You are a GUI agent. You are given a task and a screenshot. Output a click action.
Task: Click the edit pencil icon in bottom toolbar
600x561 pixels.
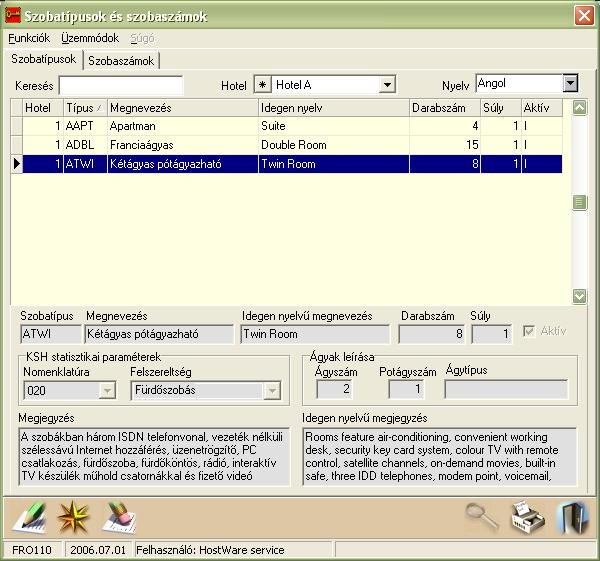pyautogui.click(x=30, y=518)
